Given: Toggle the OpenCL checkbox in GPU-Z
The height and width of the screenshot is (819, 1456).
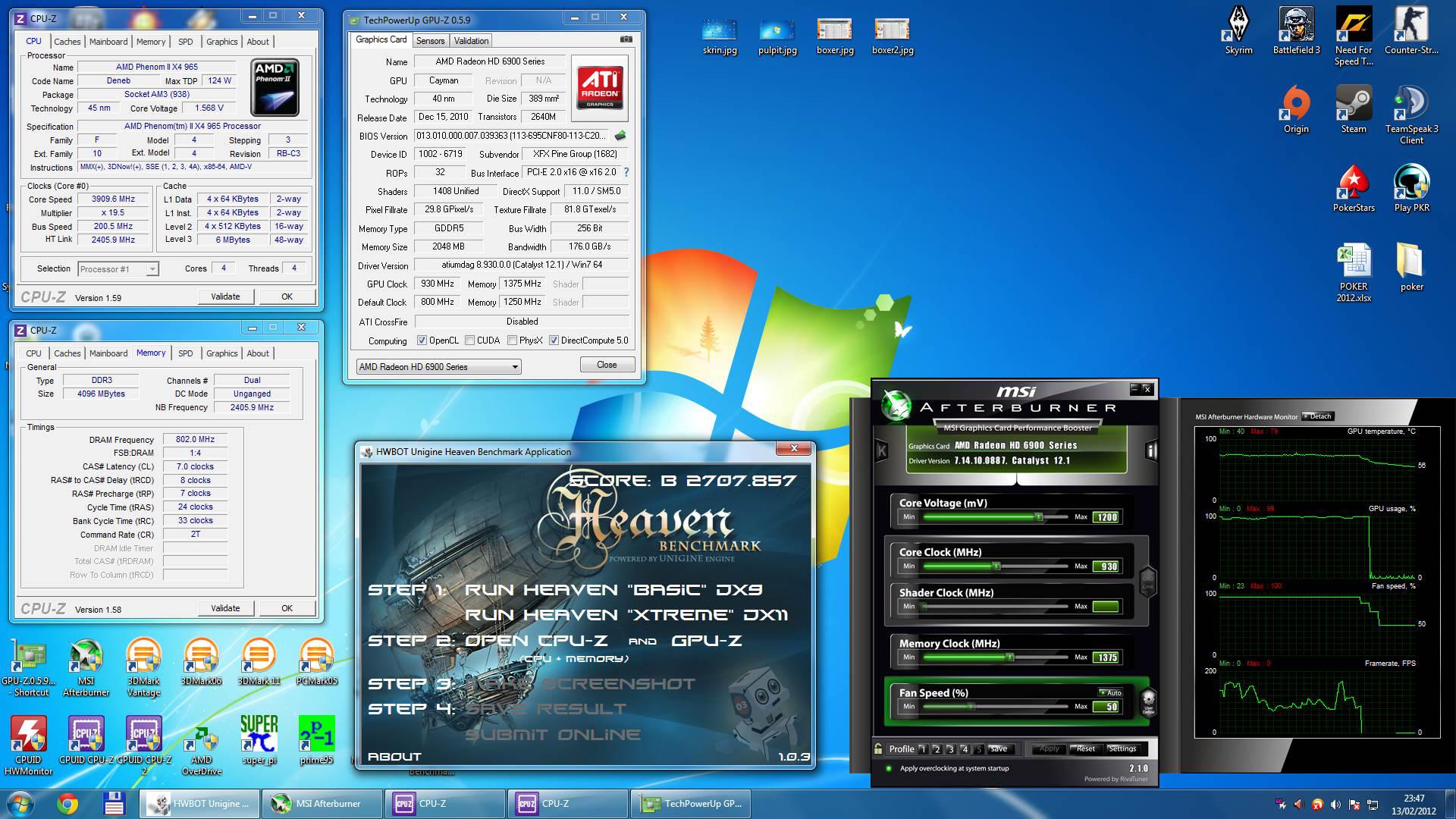Looking at the screenshot, I should [422, 340].
